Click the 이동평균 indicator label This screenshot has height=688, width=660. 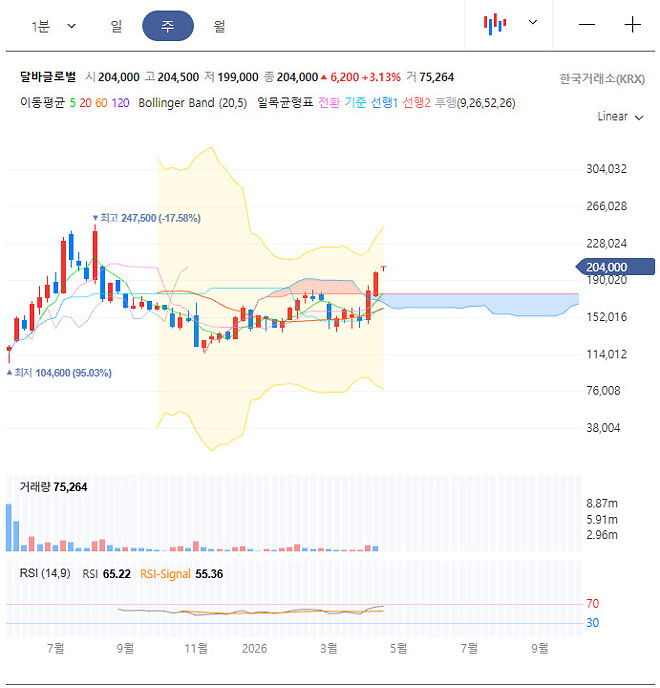pyautogui.click(x=43, y=103)
